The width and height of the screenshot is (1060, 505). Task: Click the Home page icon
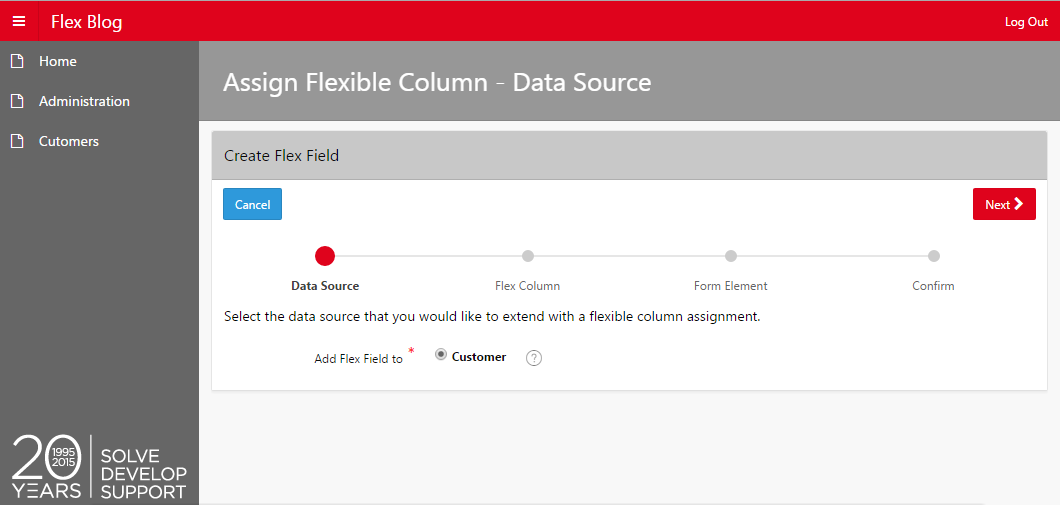17,62
